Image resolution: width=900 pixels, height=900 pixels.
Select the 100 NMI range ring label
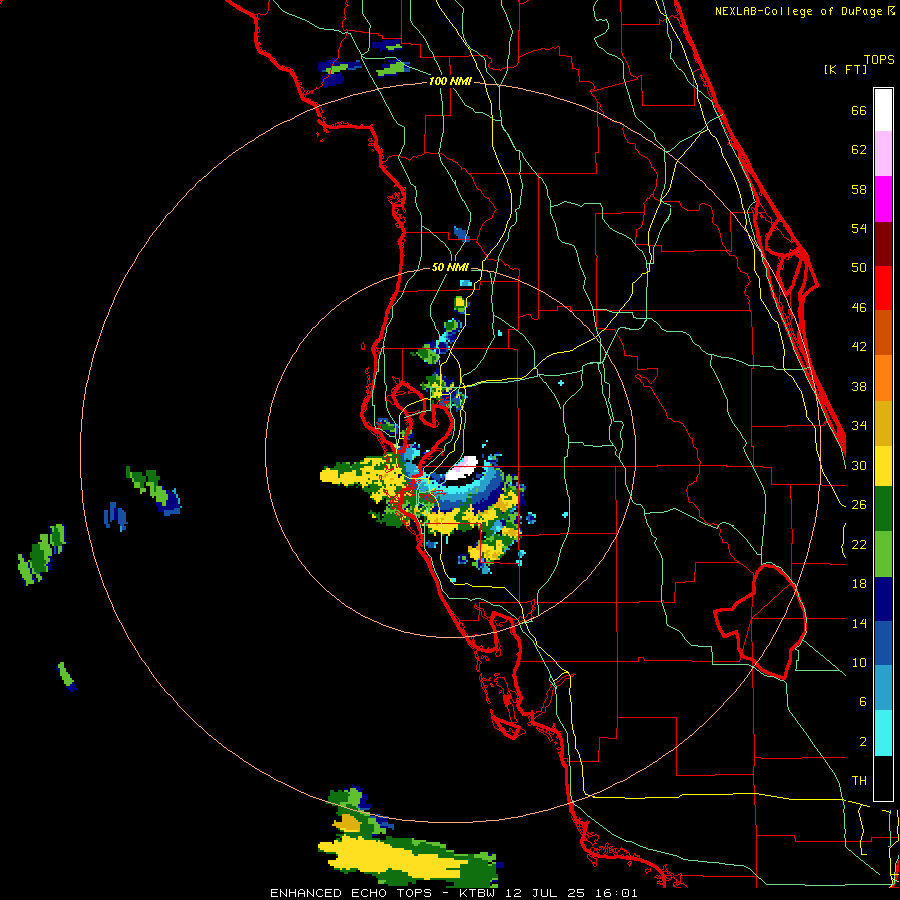[x=450, y=81]
